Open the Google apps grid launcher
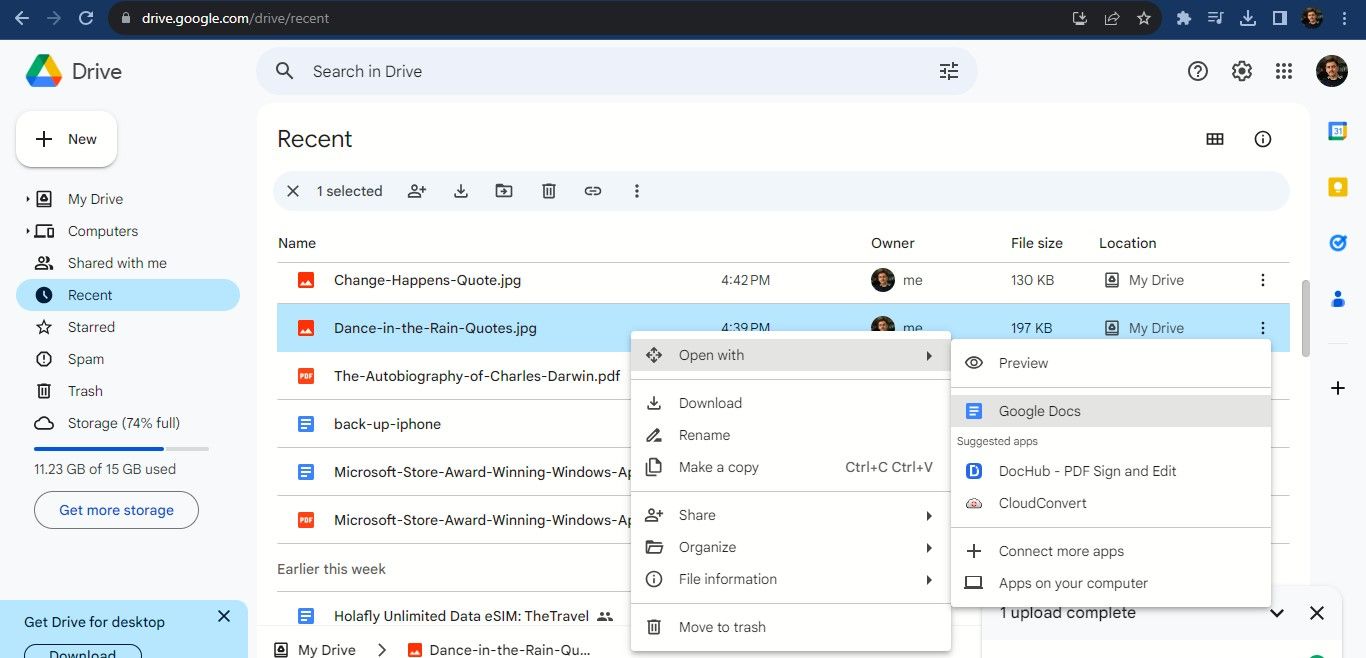 (1284, 71)
